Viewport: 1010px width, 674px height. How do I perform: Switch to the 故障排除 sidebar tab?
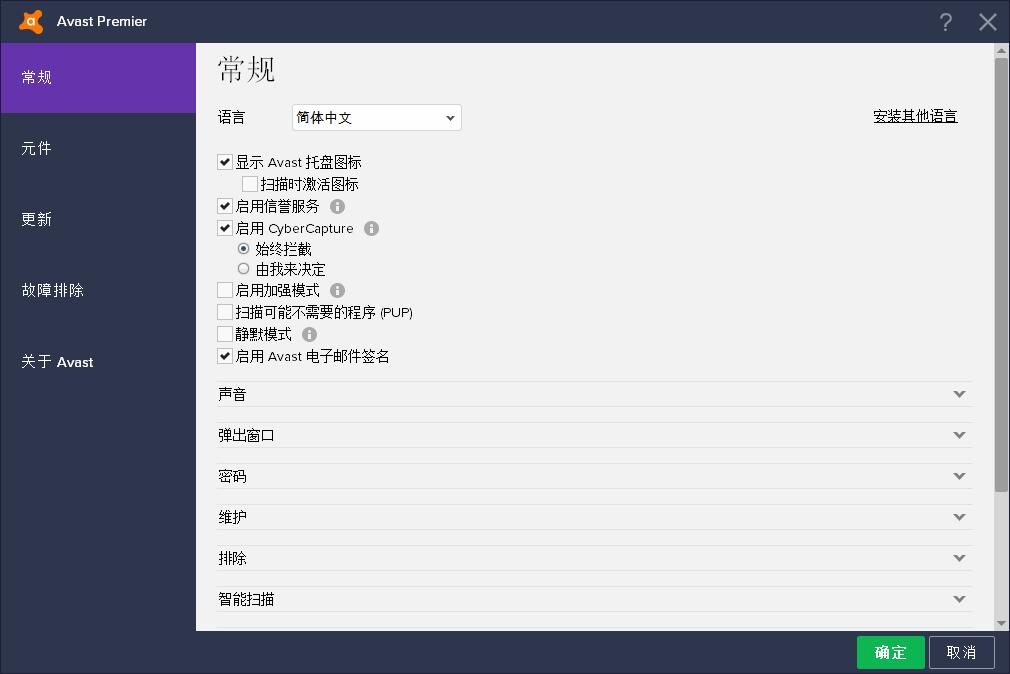(x=98, y=291)
